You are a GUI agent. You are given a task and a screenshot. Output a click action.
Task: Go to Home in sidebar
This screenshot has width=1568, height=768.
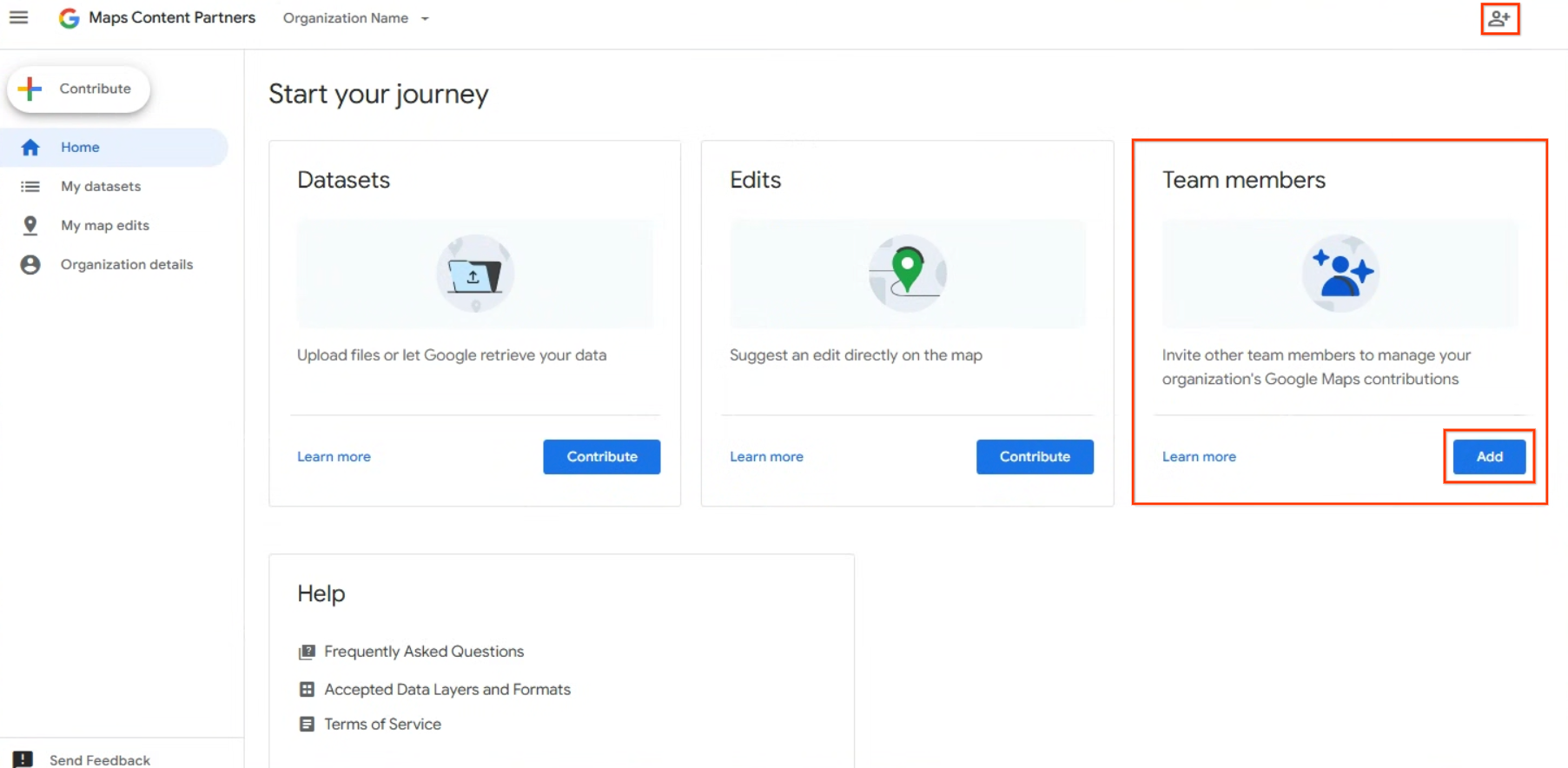point(114,148)
